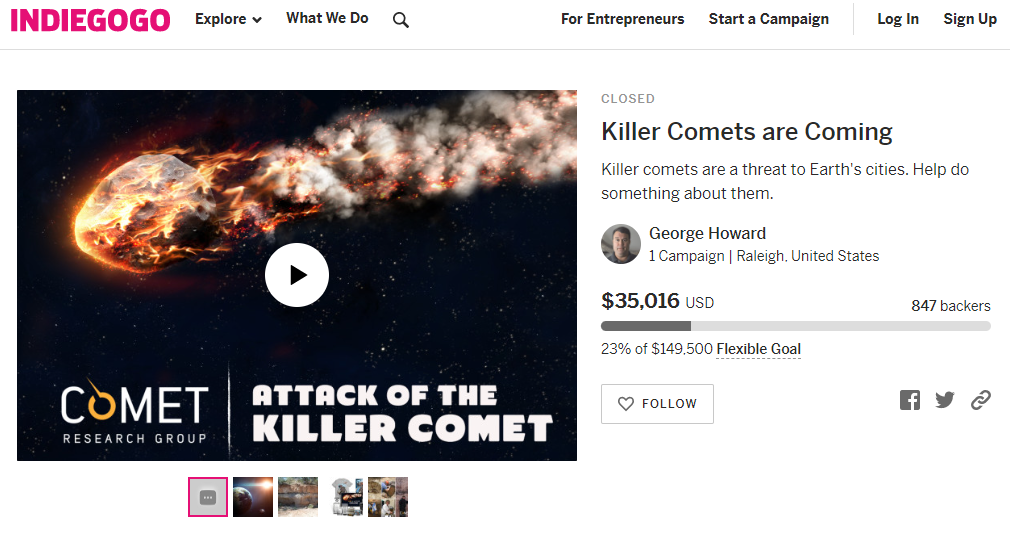Click George Howard's profile avatar
1010x535 pixels.
(621, 244)
